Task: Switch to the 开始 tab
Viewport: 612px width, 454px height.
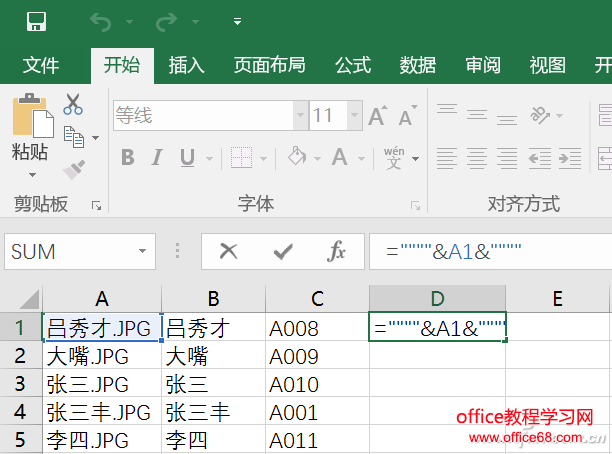Action: pyautogui.click(x=122, y=65)
